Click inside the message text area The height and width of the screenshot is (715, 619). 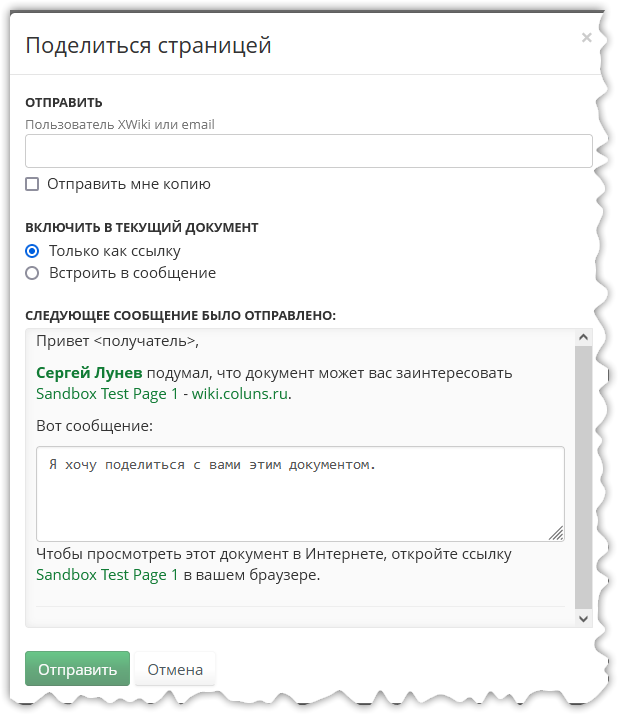(300, 494)
